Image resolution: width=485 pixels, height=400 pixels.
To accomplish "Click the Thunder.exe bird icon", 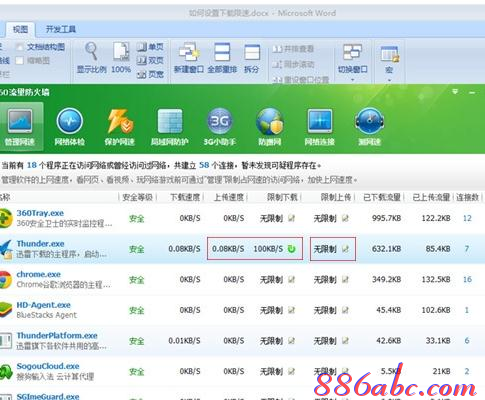I will (6, 249).
